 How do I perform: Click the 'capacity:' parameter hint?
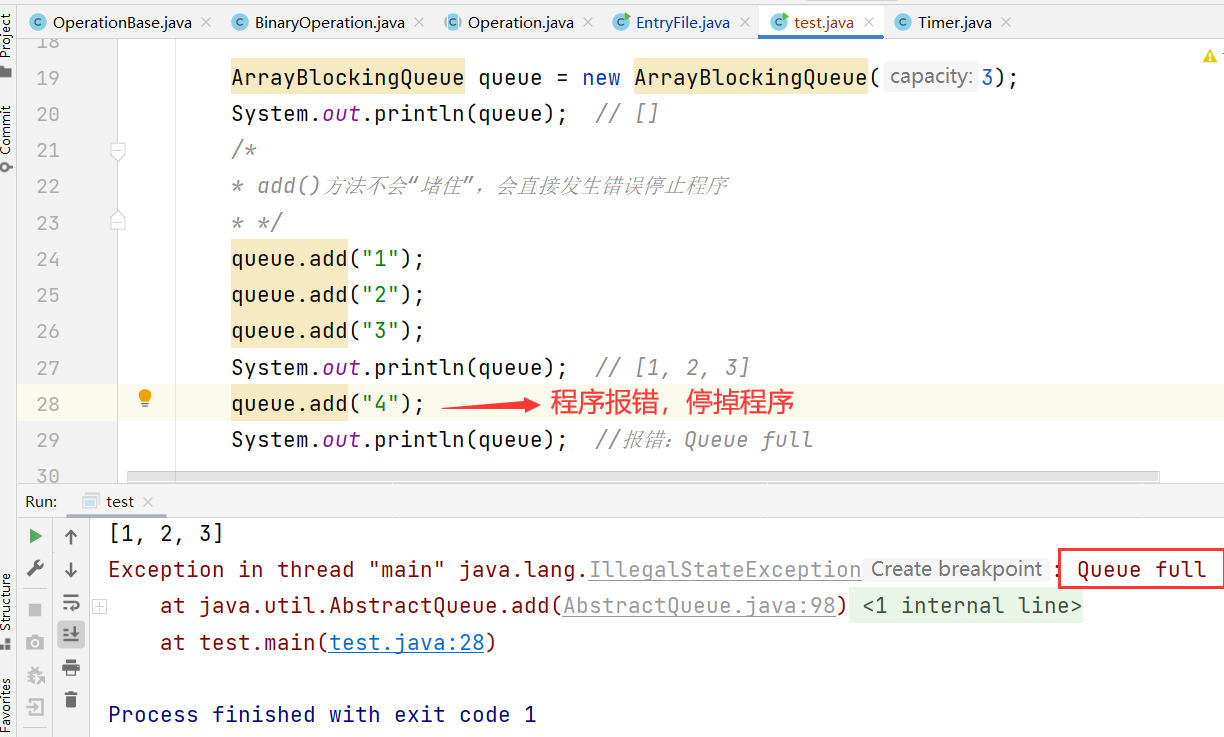[x=930, y=77]
